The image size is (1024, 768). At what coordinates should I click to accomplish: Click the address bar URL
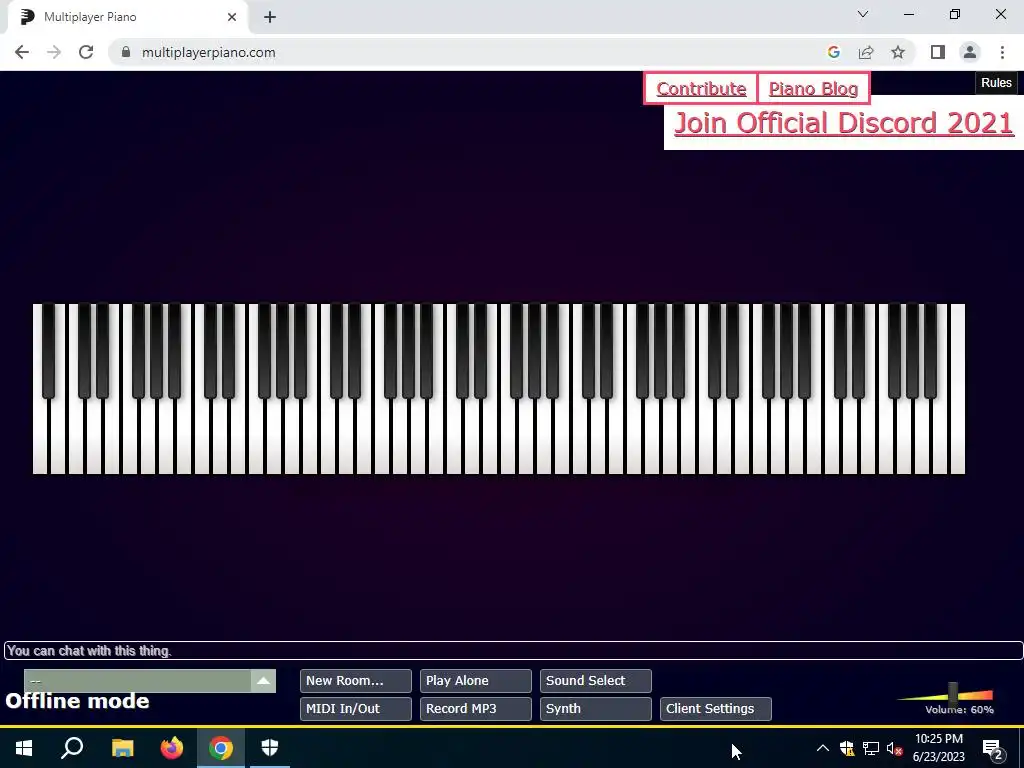208,52
